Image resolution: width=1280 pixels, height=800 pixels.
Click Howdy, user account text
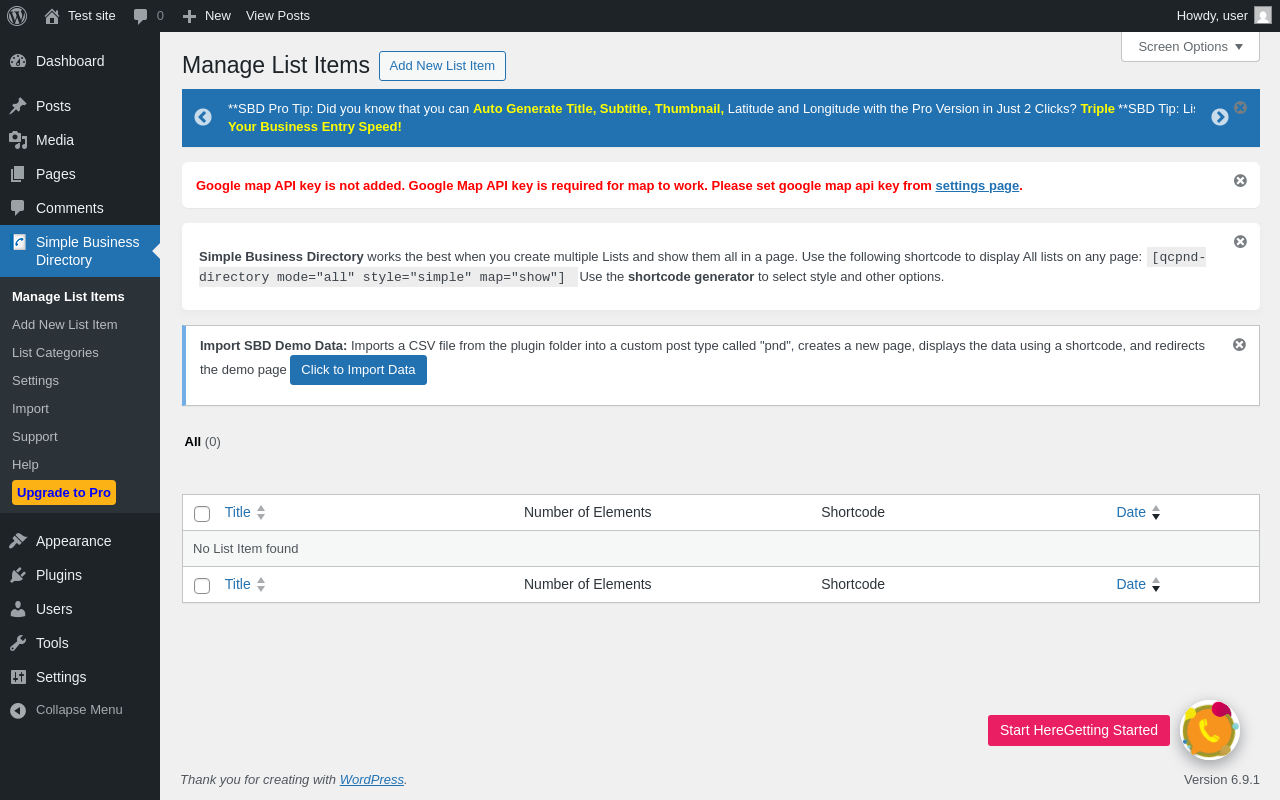[1212, 16]
